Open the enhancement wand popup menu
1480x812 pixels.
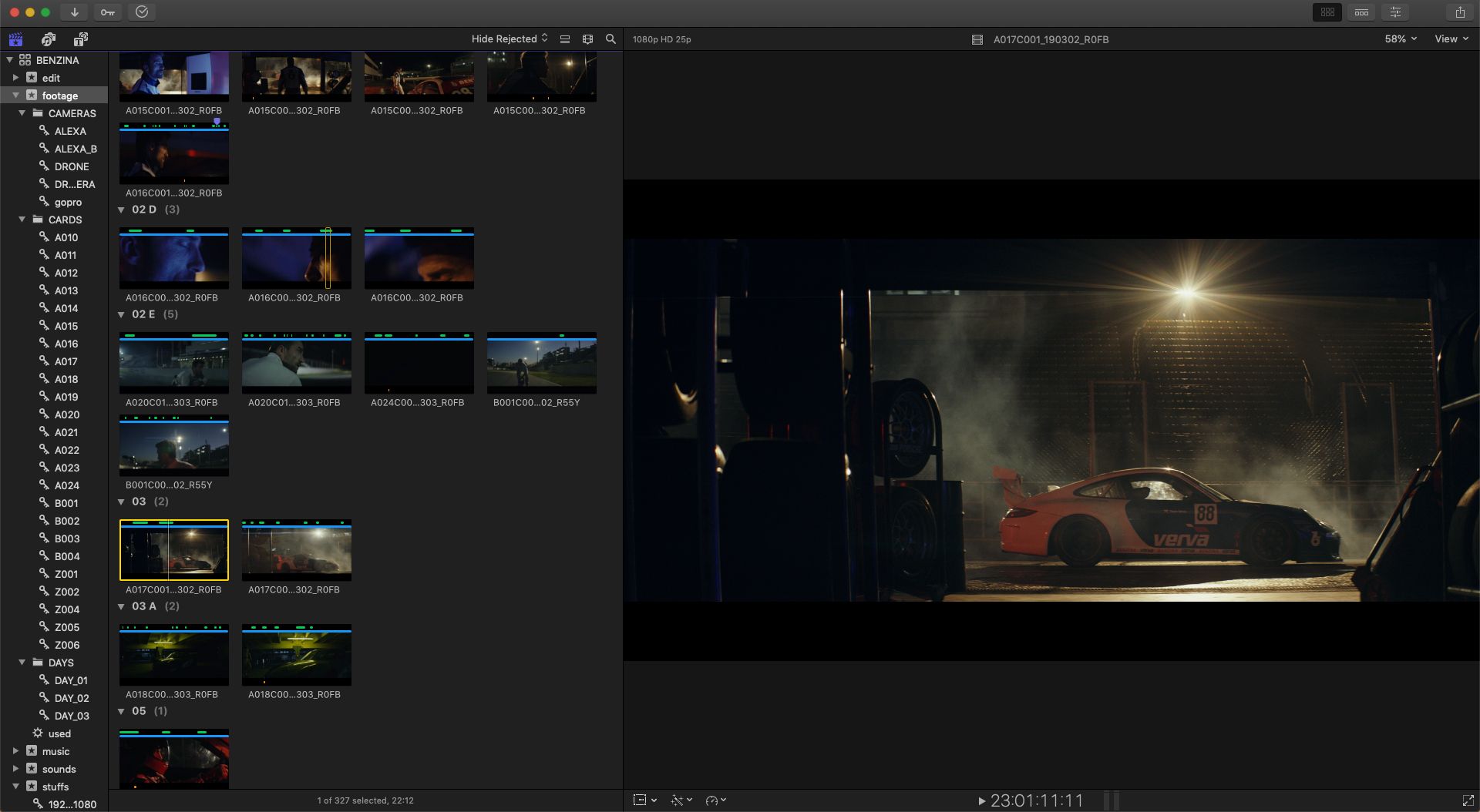(x=681, y=800)
